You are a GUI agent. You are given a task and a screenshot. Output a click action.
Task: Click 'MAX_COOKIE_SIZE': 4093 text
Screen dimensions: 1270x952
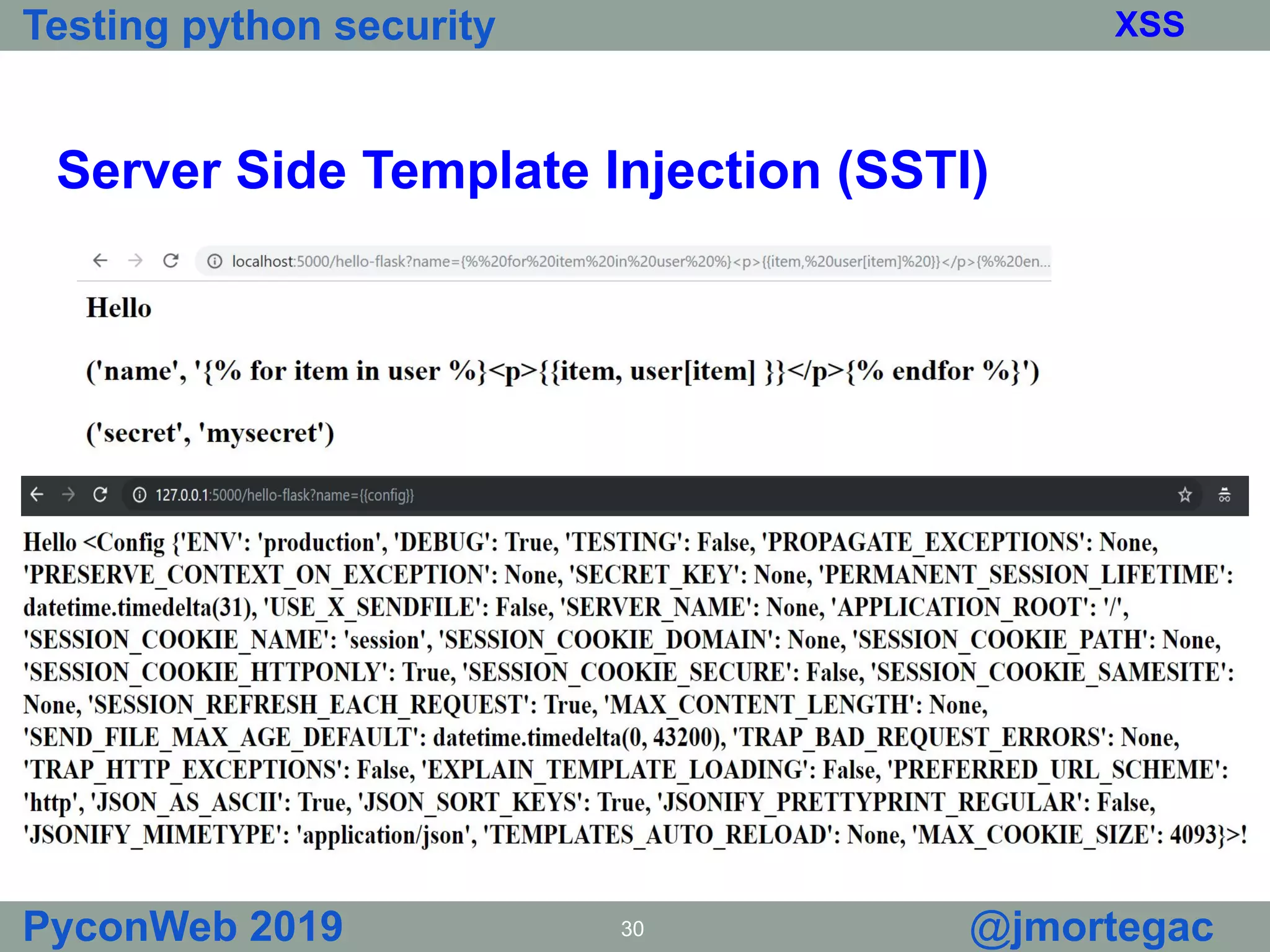(1065, 835)
